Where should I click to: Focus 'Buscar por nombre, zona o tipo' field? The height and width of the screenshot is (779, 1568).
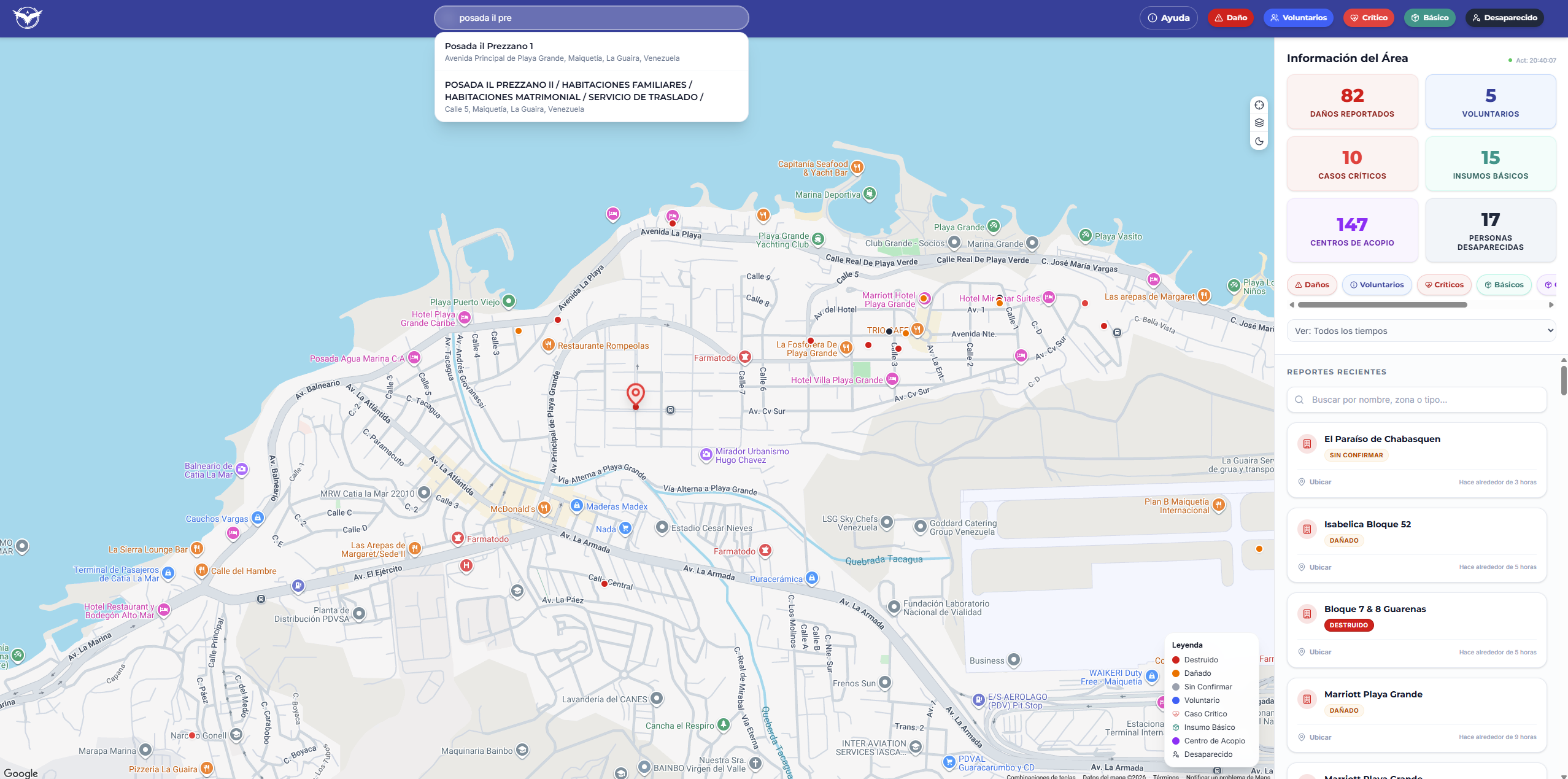coord(1416,400)
